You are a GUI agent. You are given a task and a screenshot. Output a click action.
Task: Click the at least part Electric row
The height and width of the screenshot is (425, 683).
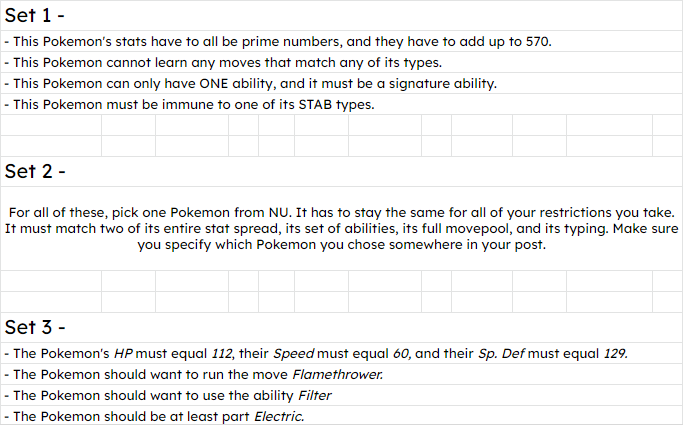pyautogui.click(x=342, y=416)
